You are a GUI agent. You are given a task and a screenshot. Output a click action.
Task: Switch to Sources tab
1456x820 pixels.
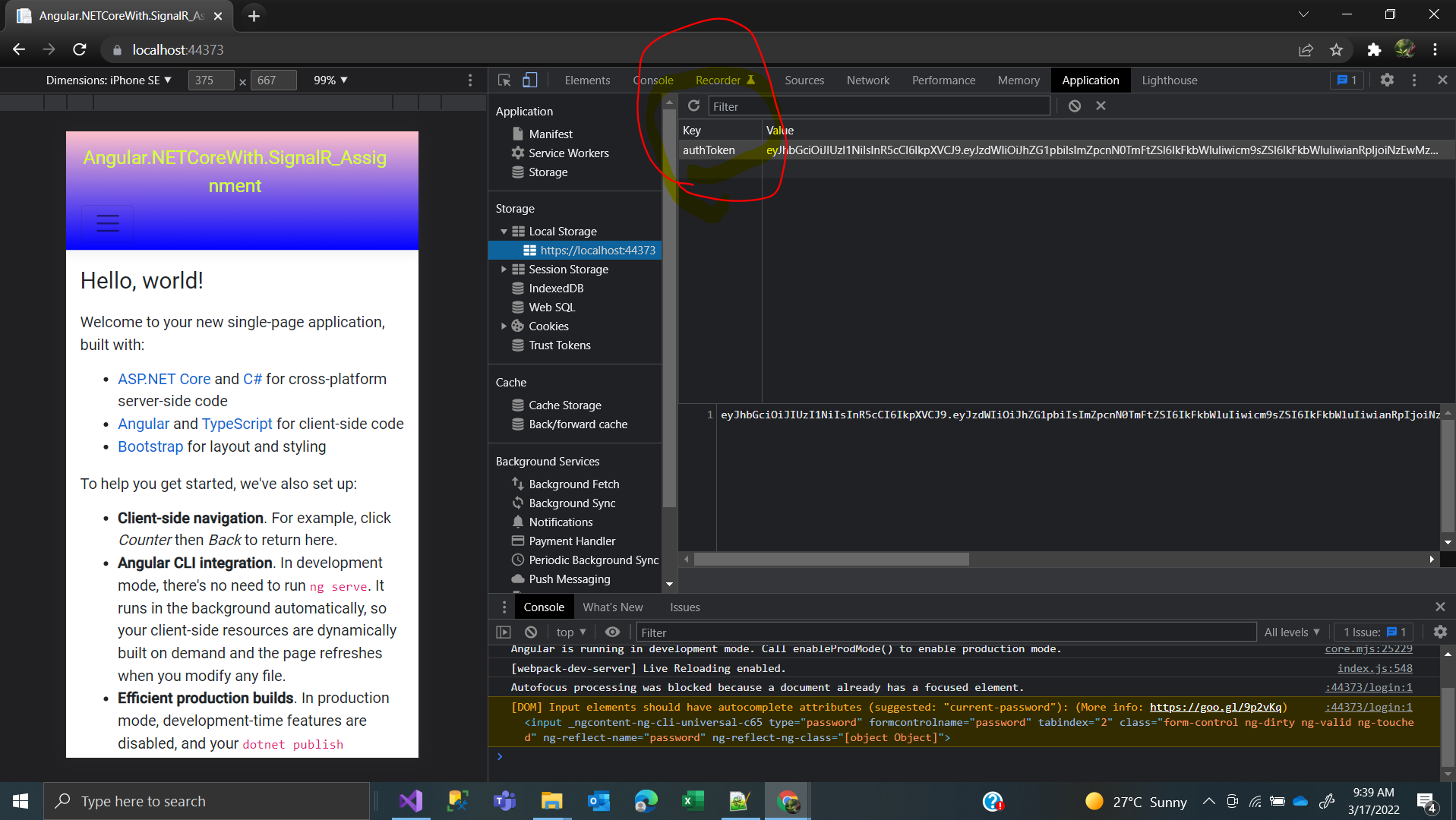[804, 80]
